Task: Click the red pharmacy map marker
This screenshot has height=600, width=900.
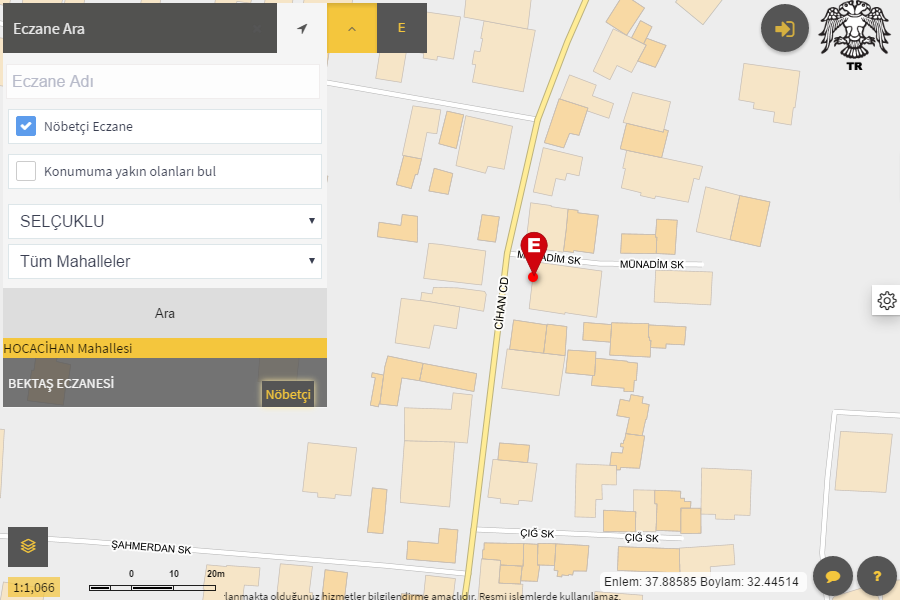Action: 534,254
